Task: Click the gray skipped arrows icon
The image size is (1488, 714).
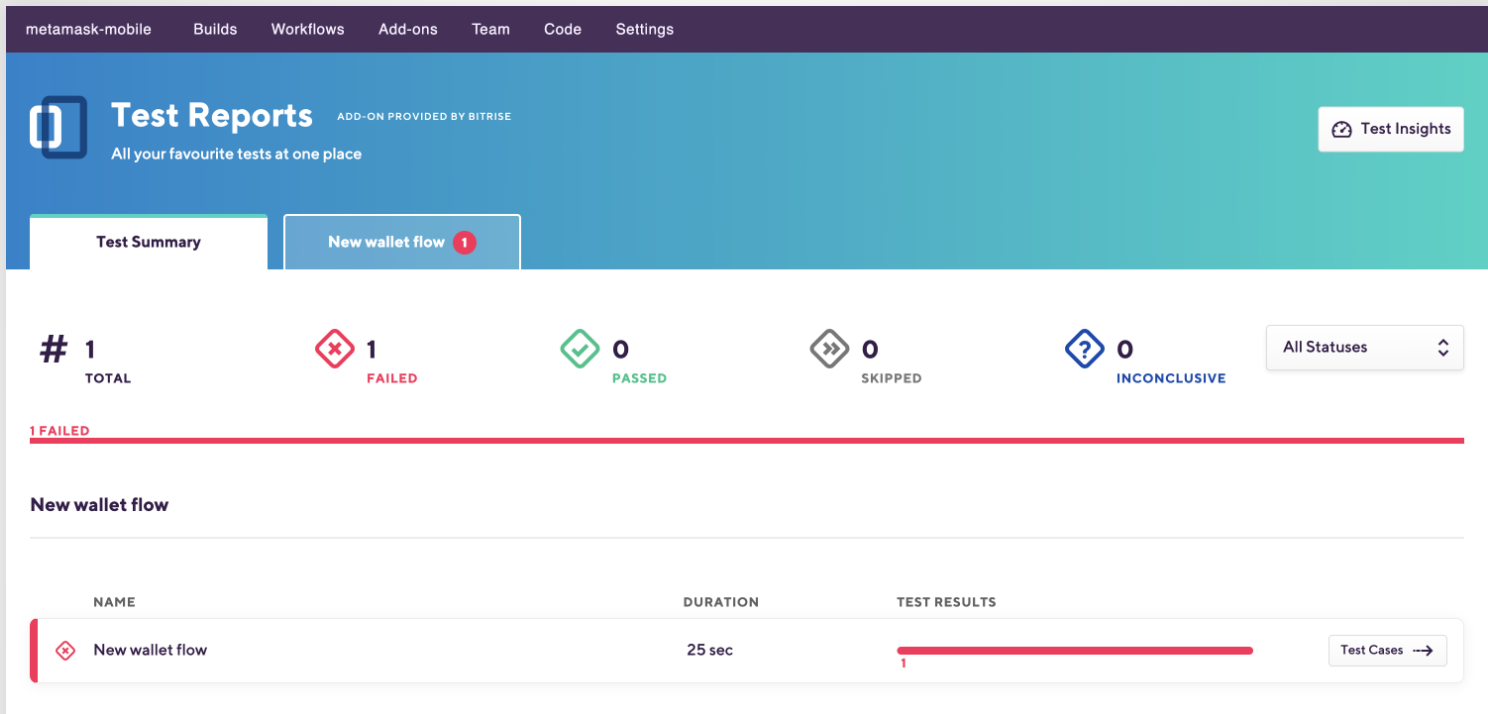Action: tap(830, 350)
